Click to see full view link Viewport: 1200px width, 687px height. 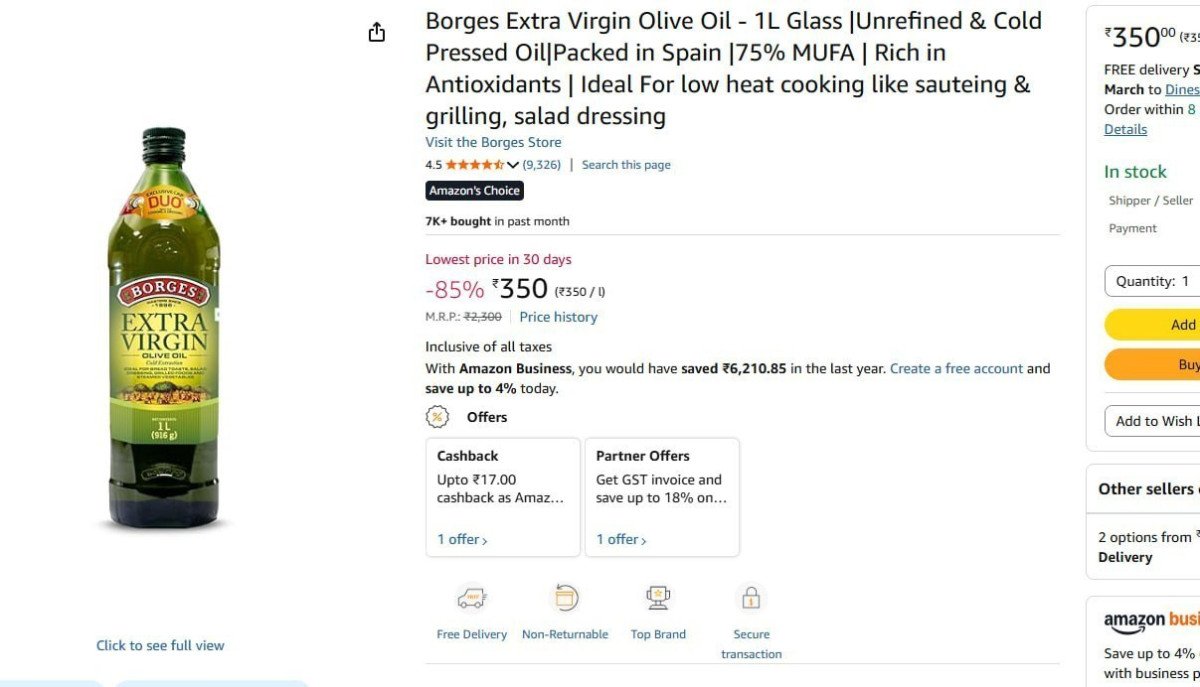pyautogui.click(x=160, y=646)
